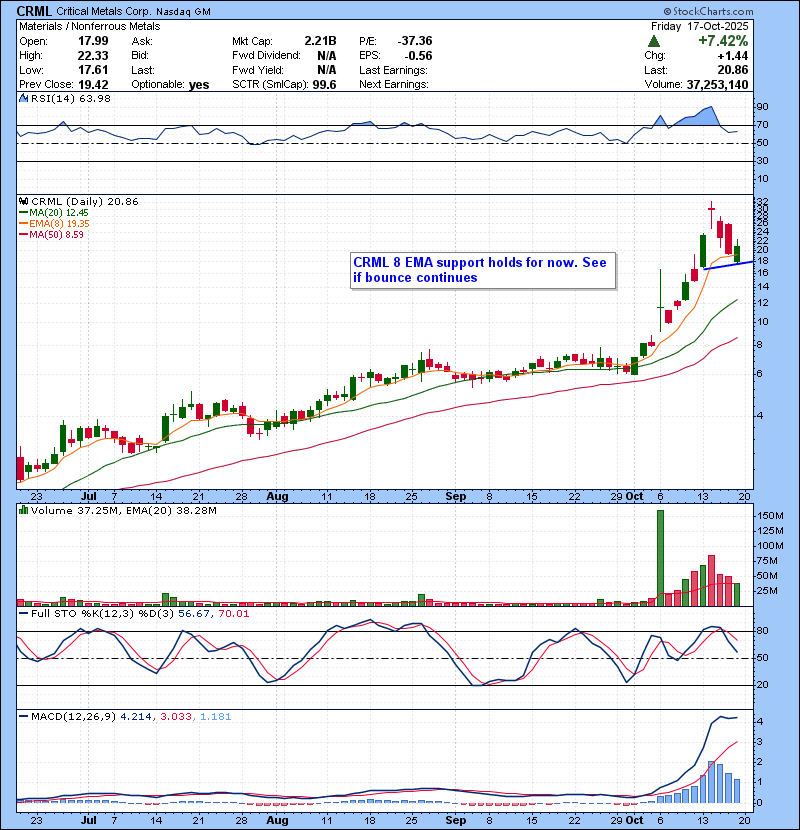Click the 100M volume axis label
The height and width of the screenshot is (830, 800).
(x=770, y=546)
